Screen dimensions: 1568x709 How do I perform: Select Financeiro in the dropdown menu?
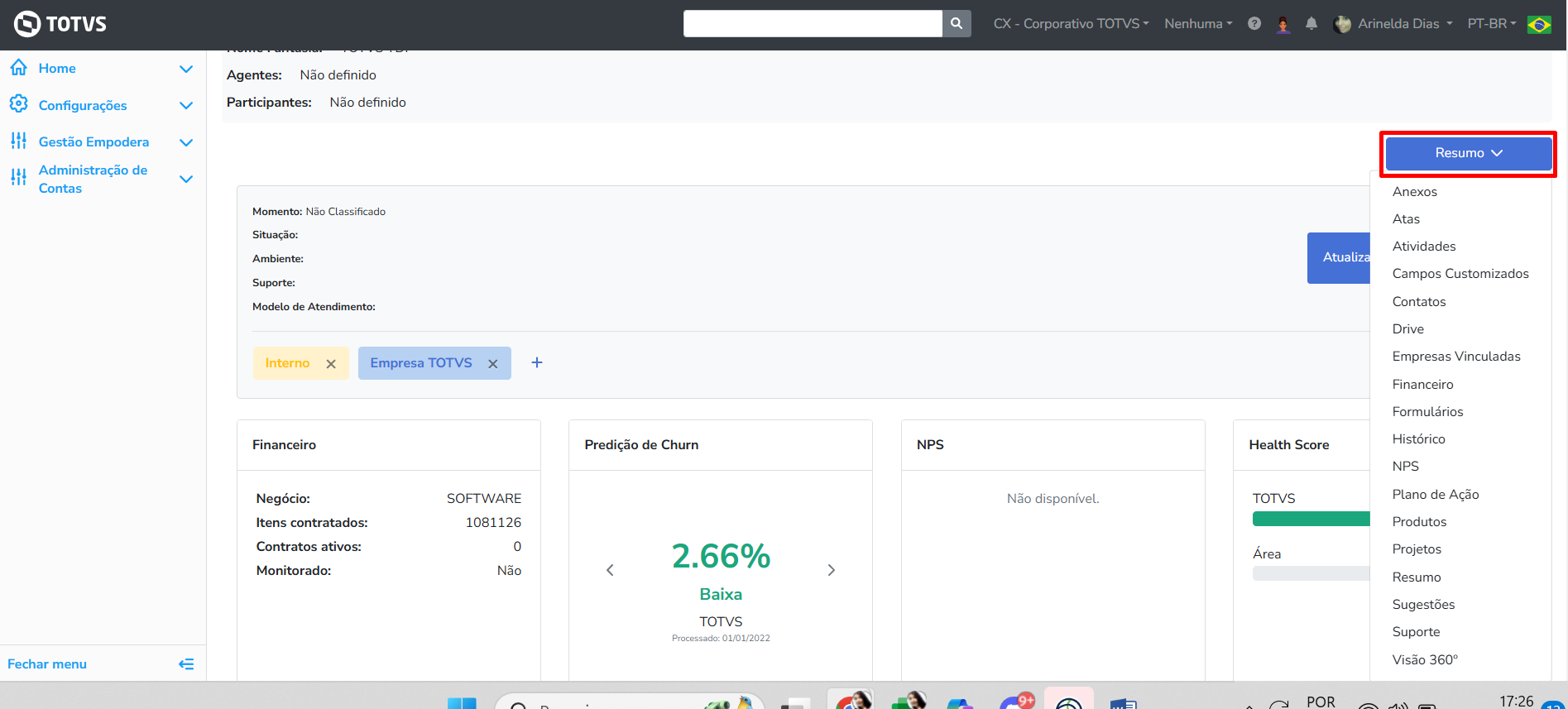[1422, 385]
